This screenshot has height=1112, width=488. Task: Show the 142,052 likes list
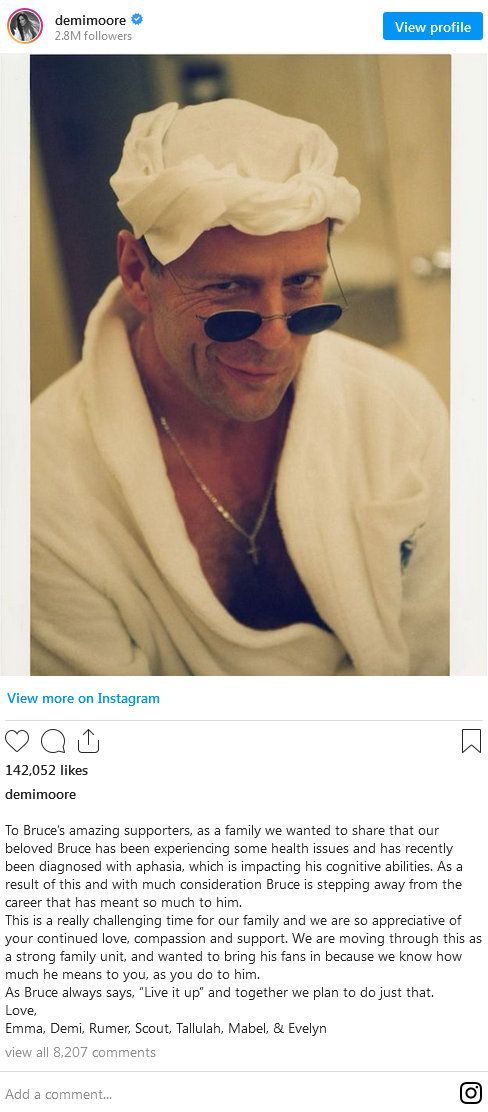point(47,770)
